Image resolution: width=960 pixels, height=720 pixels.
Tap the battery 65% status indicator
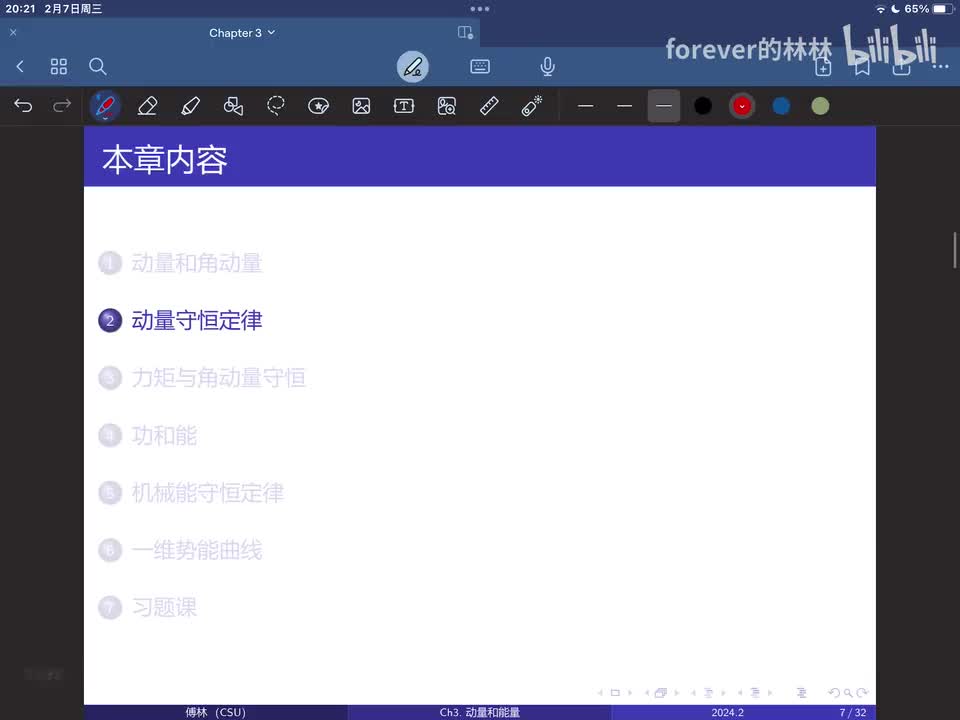[x=929, y=9]
